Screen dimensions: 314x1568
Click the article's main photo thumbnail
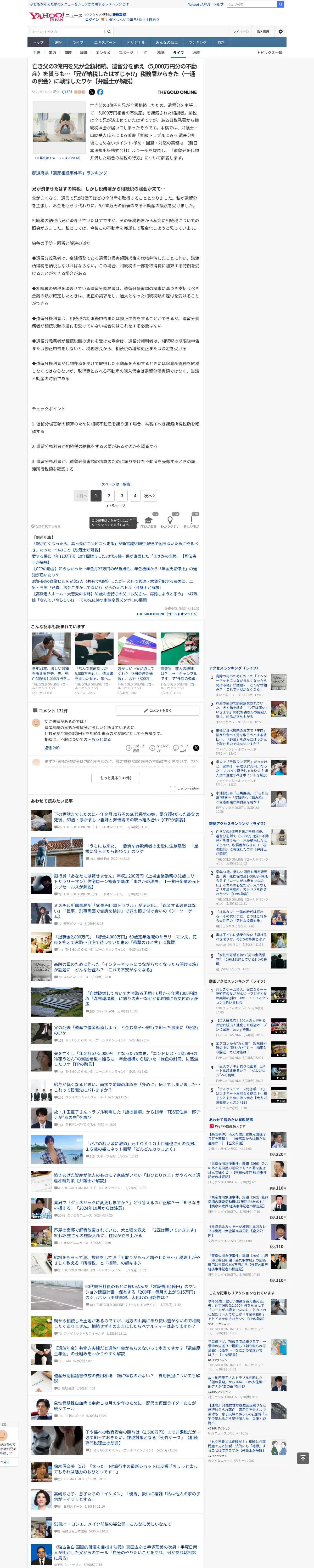click(59, 128)
